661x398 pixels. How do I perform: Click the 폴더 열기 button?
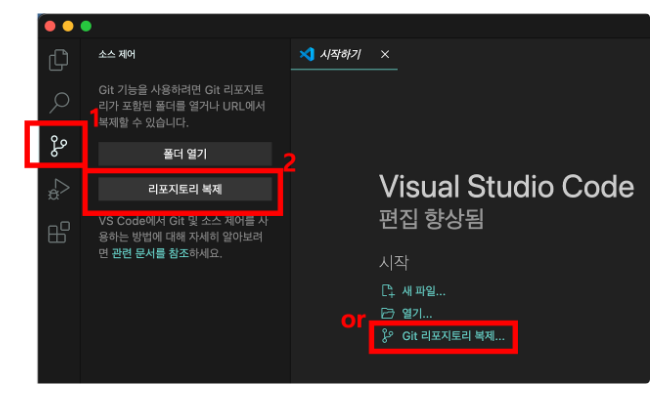point(185,154)
